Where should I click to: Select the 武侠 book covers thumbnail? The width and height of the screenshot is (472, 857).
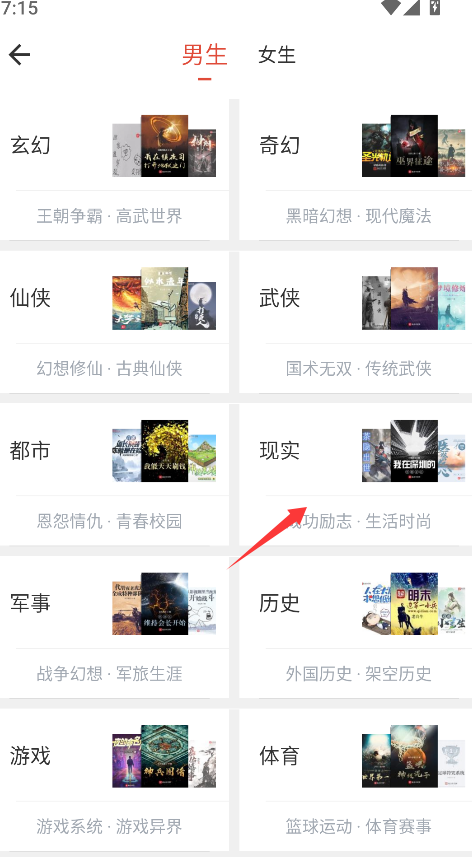pyautogui.click(x=414, y=298)
